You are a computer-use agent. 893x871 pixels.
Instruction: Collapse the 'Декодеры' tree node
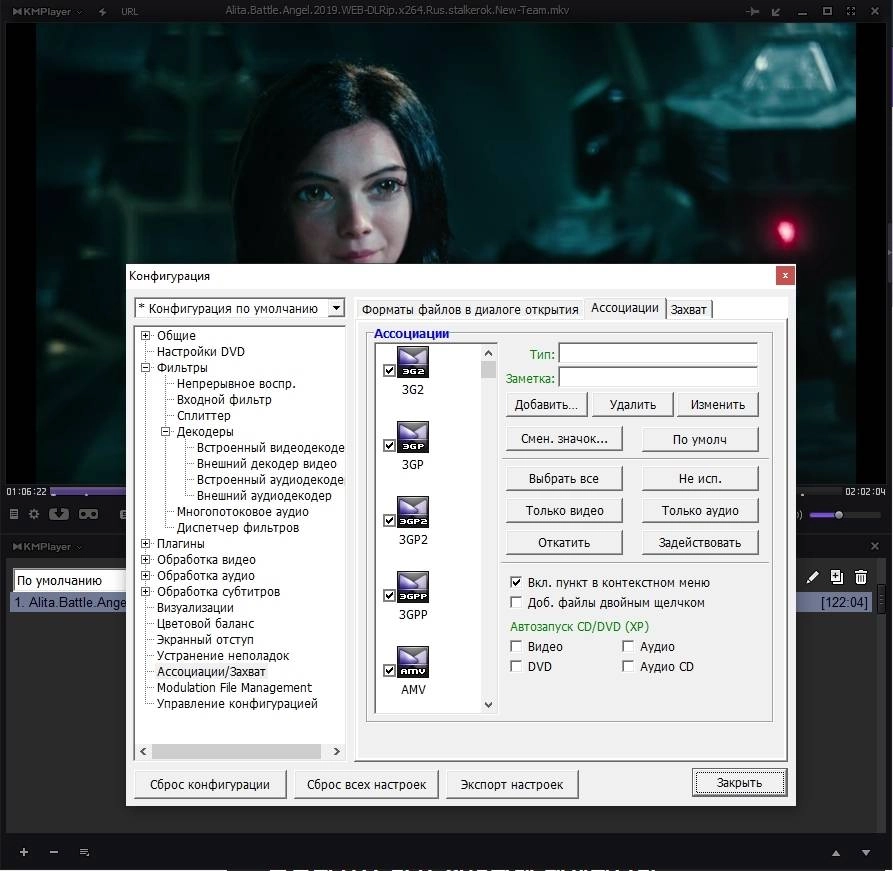166,431
